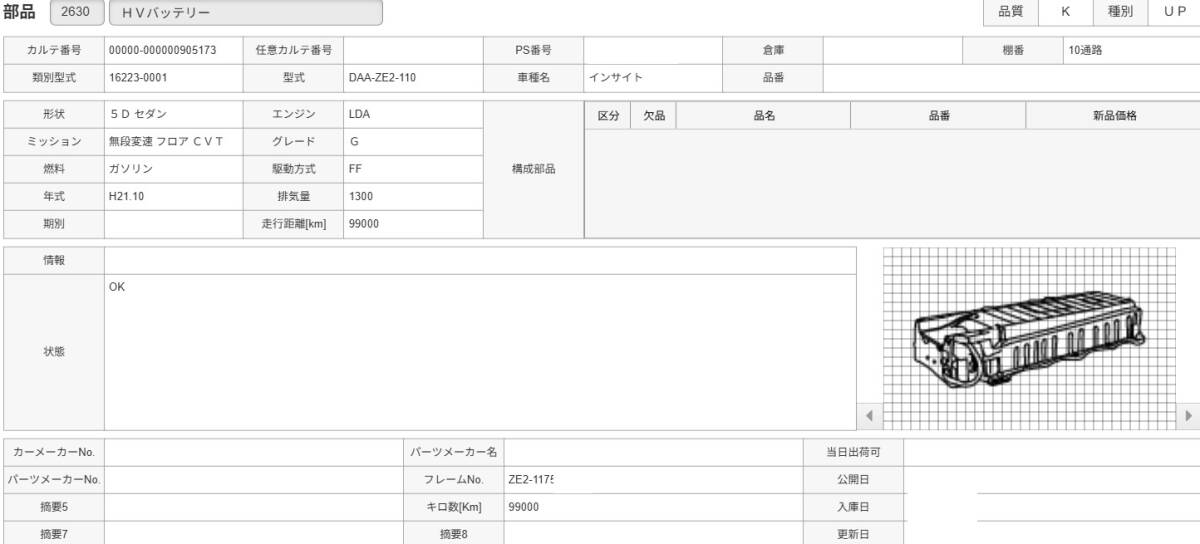The height and width of the screenshot is (544, 1200).
Task: Click the 期別 label
Action: 55,224
